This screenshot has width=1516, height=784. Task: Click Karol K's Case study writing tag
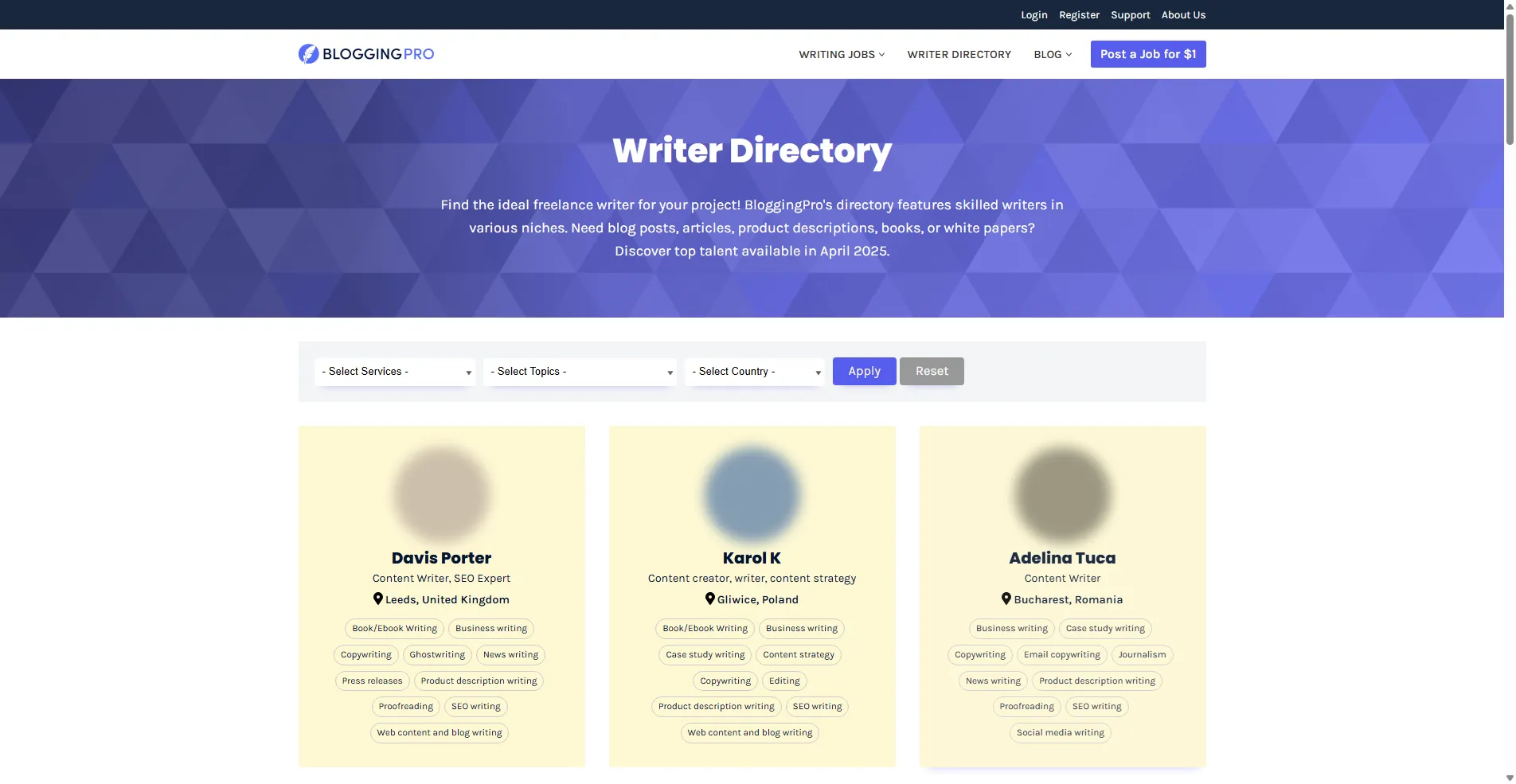click(x=705, y=655)
